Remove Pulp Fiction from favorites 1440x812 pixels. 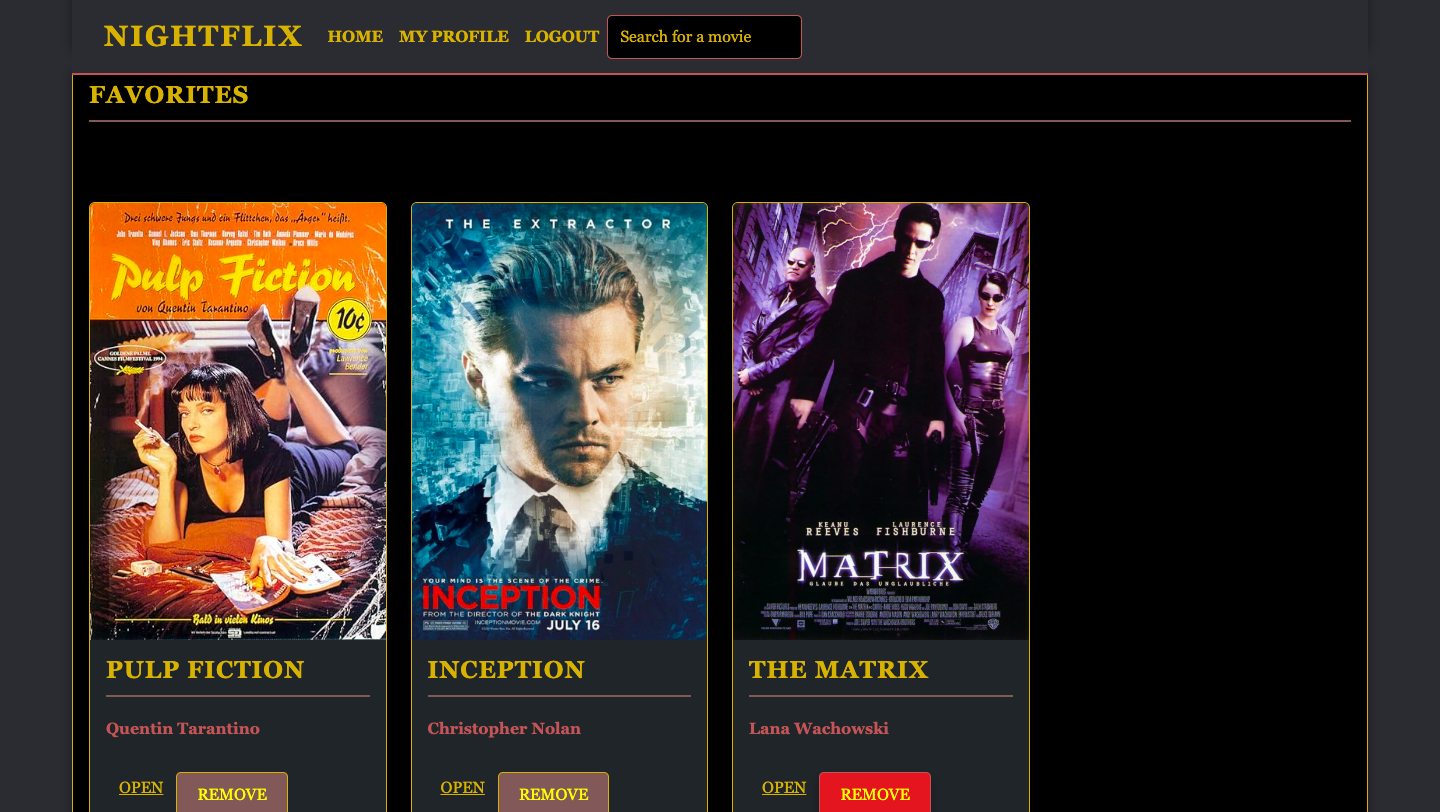(x=232, y=793)
